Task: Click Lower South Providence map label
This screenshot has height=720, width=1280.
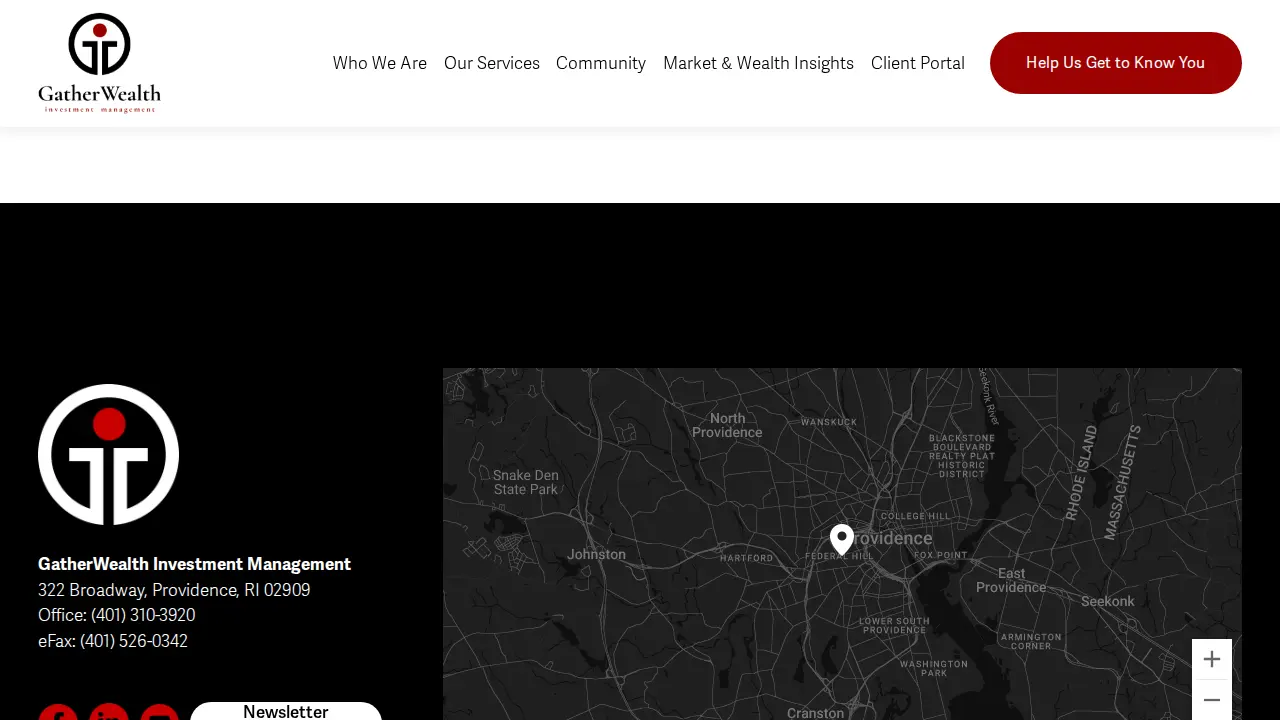Action: 894,625
